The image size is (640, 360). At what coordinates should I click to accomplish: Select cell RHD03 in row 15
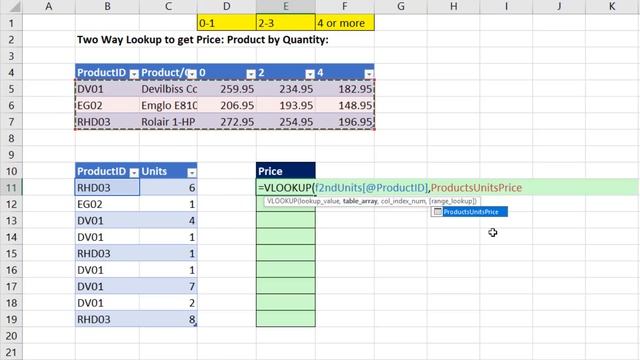pos(107,253)
